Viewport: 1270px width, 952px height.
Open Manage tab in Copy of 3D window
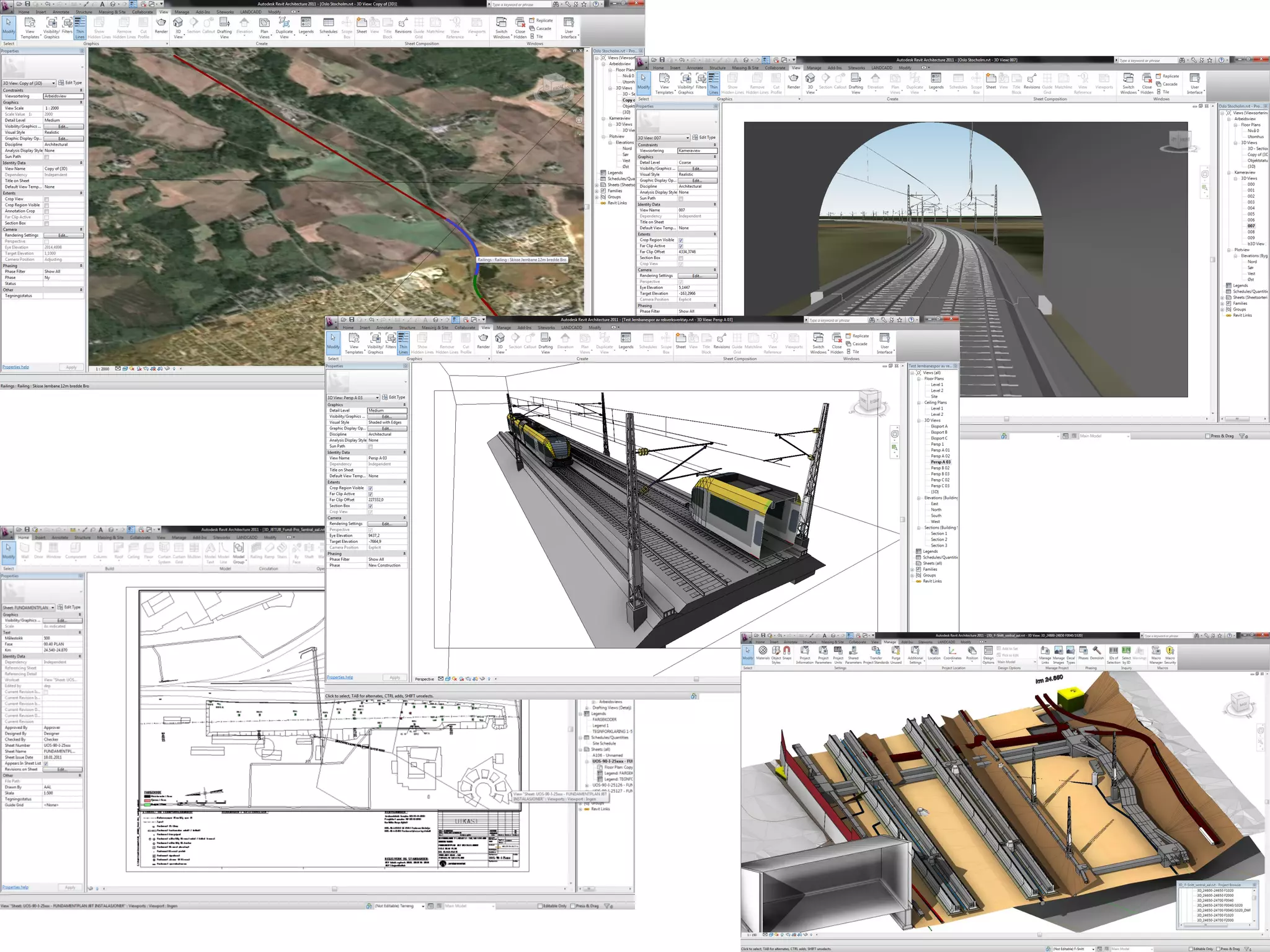pos(182,12)
